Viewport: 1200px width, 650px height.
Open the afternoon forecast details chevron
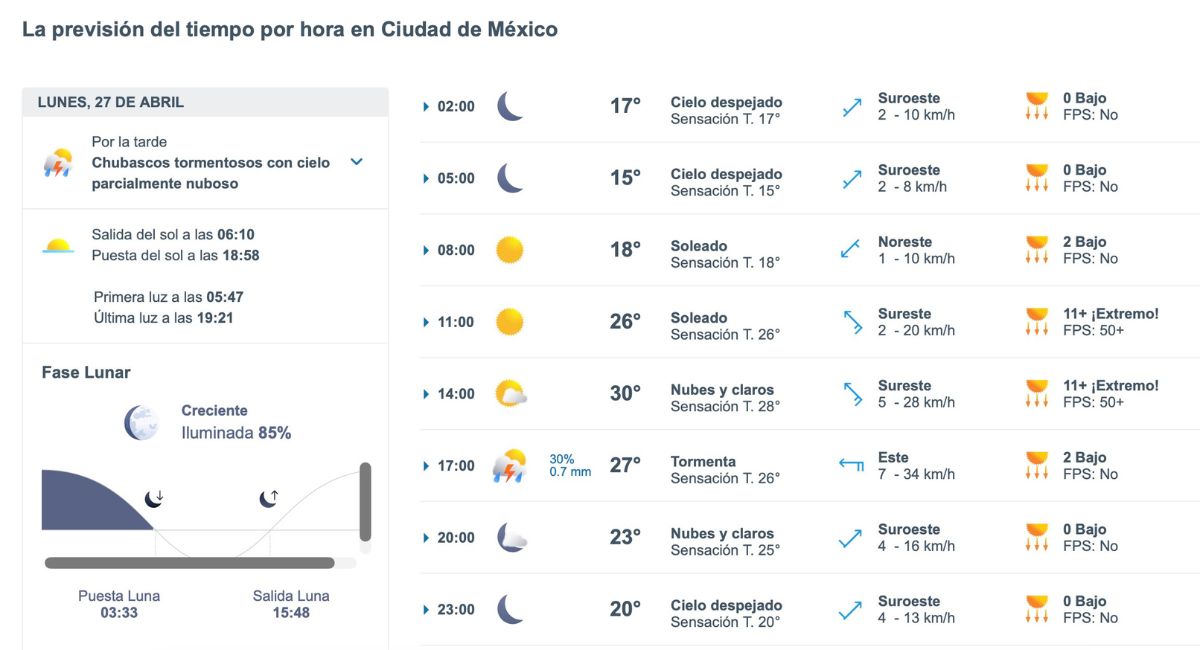[x=356, y=160]
